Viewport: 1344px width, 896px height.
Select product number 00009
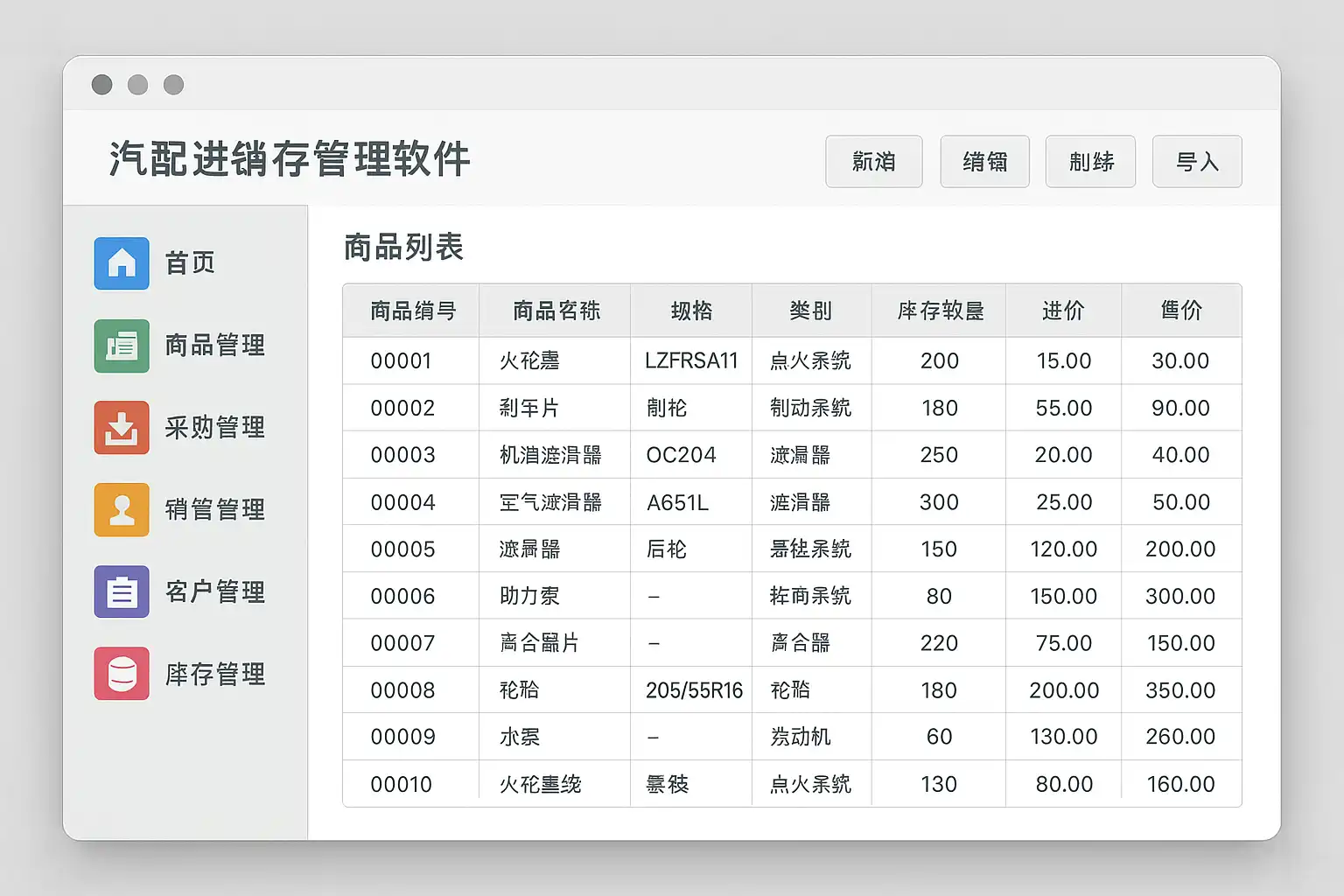pos(402,737)
